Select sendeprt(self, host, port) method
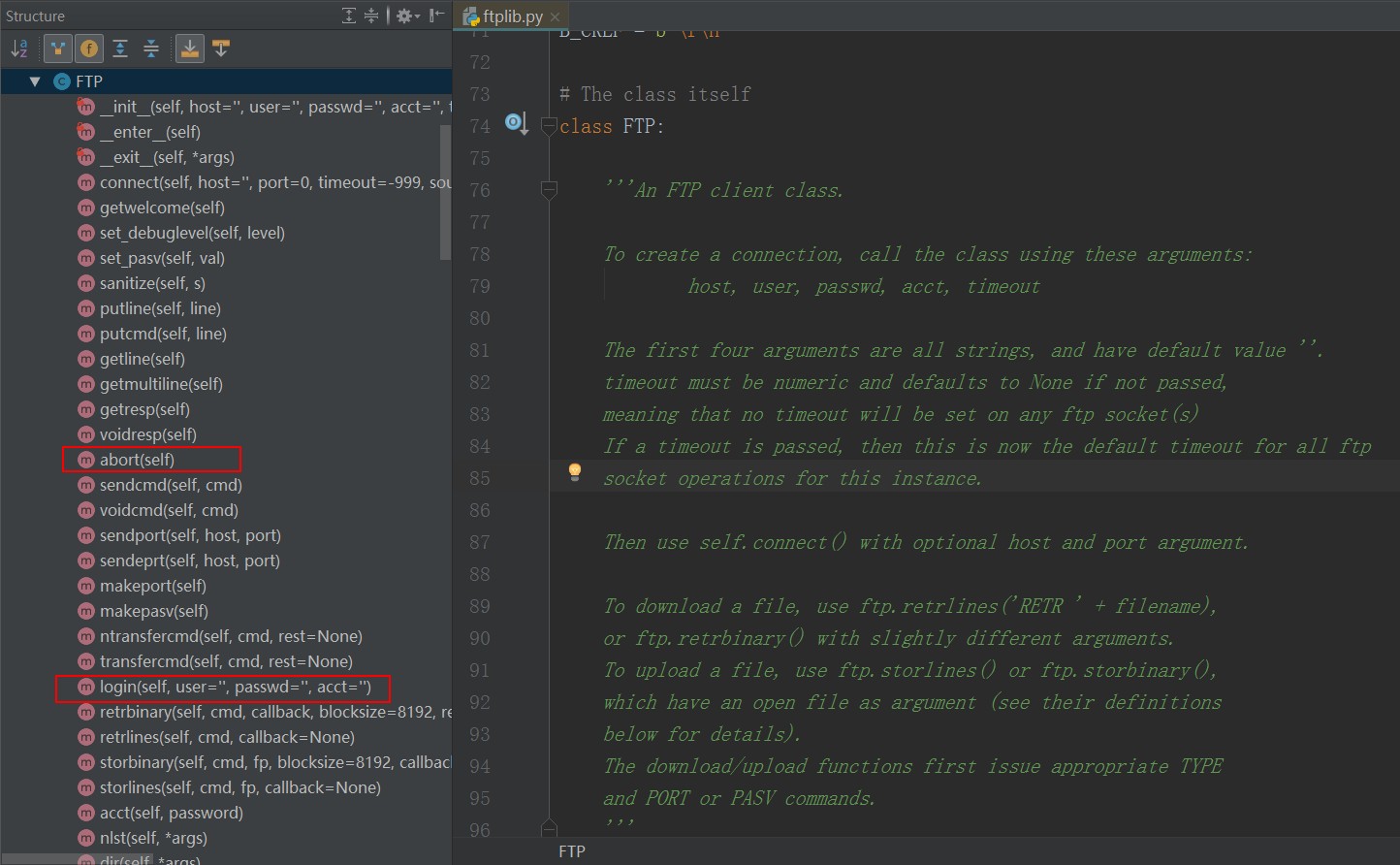The image size is (1400, 865). coord(189,561)
